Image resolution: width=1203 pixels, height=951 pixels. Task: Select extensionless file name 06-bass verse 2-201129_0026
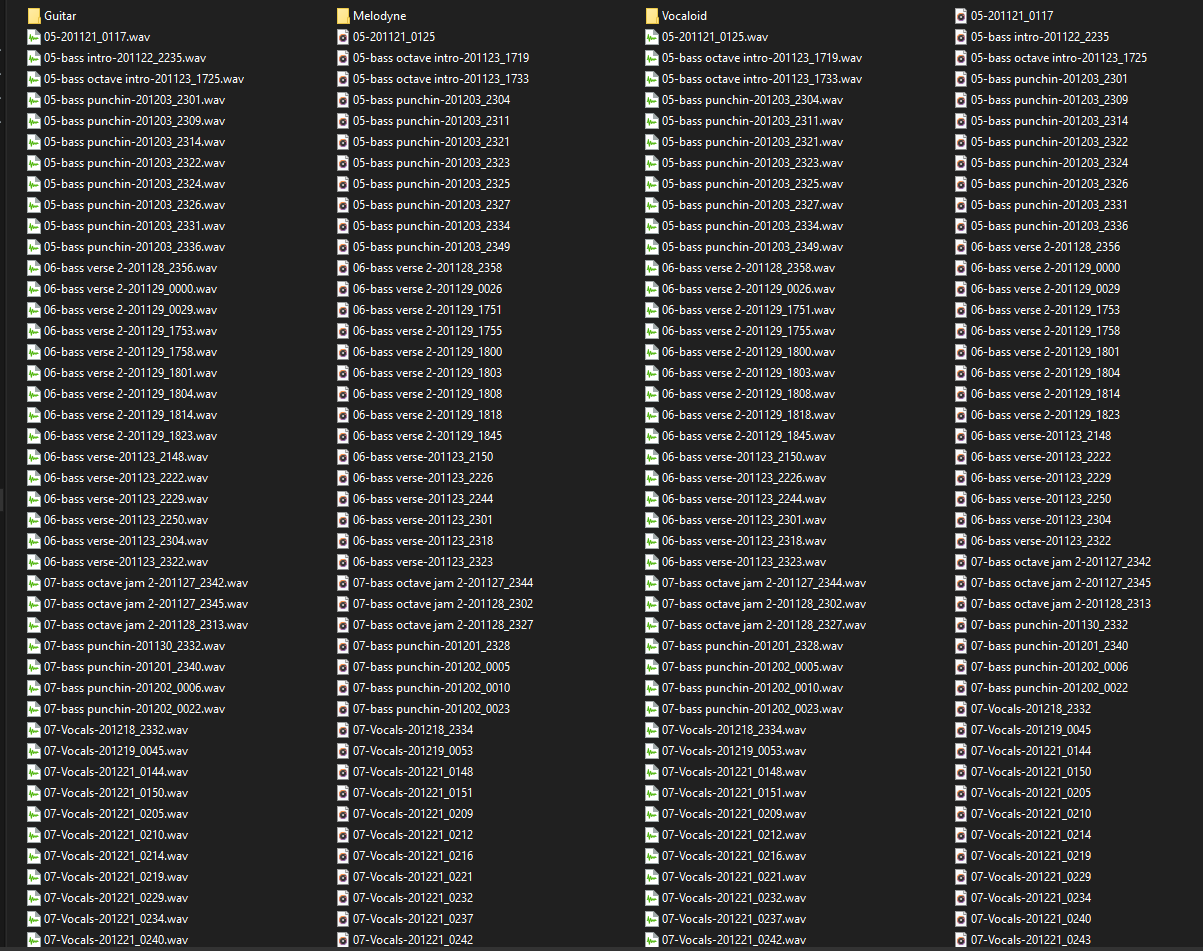click(x=428, y=289)
